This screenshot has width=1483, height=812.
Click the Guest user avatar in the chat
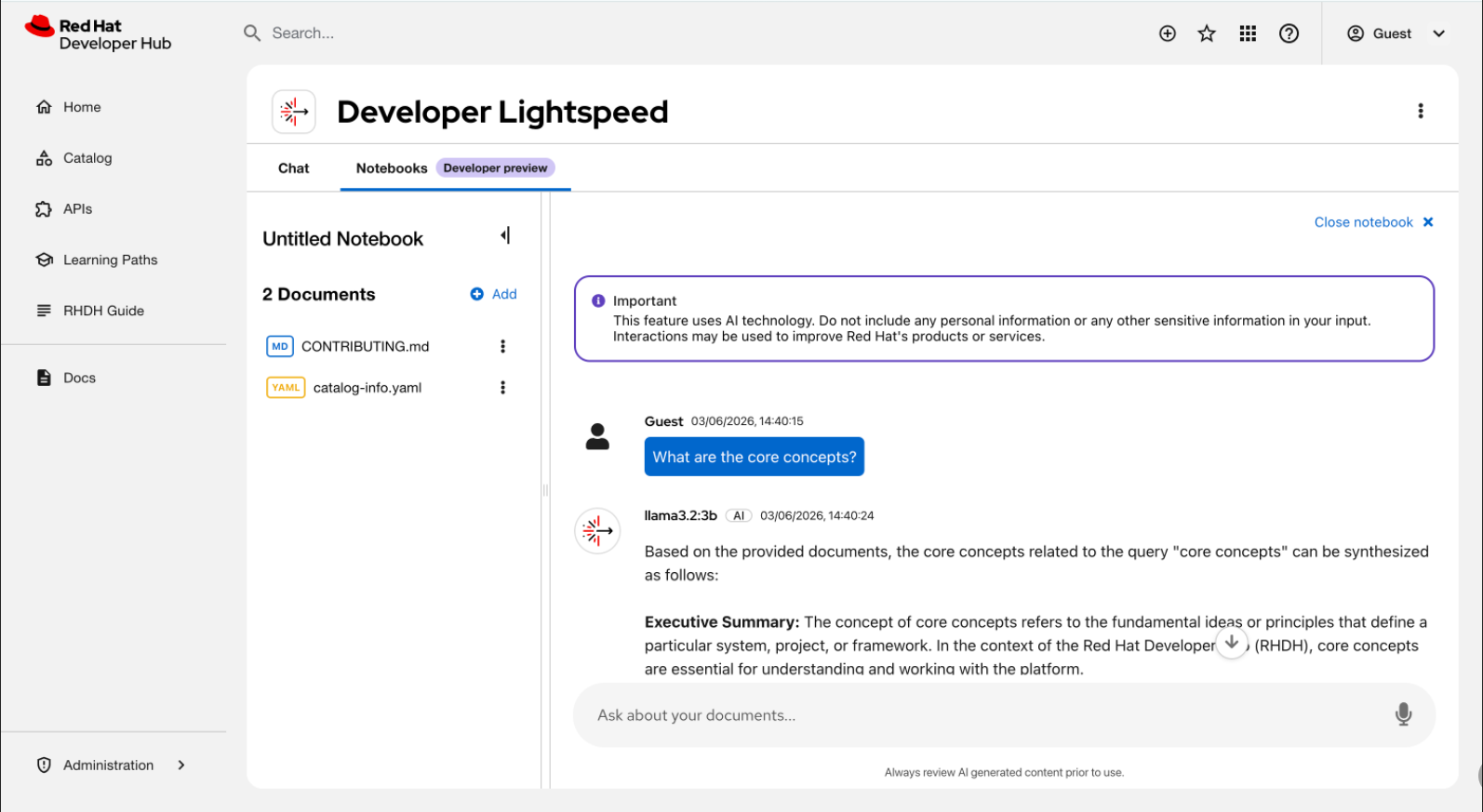tap(597, 436)
